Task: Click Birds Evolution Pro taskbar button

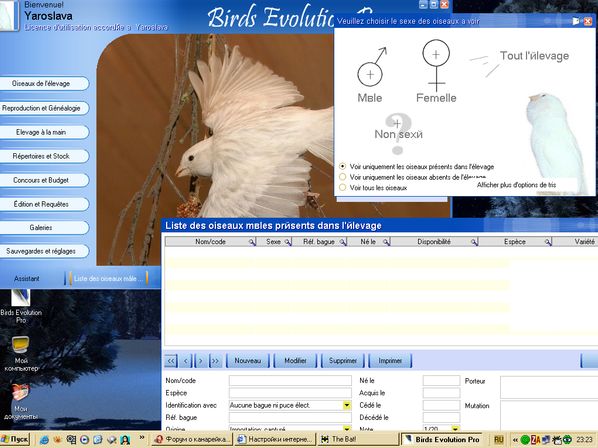Action: click(x=442, y=440)
